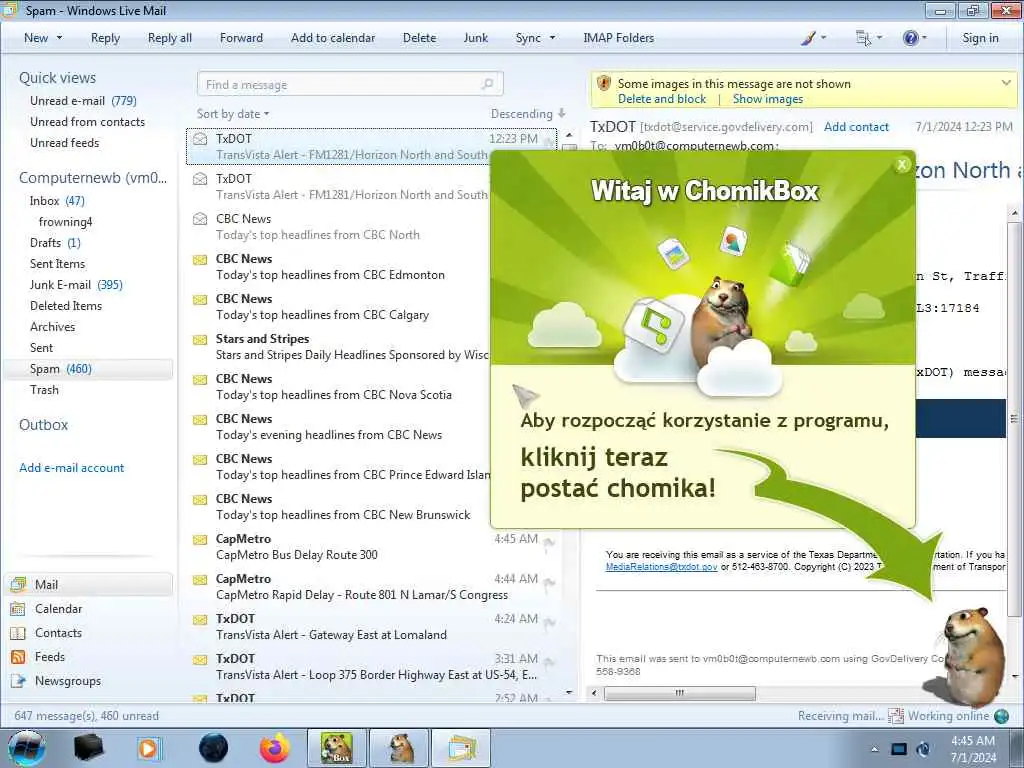This screenshot has width=1024, height=768.
Task: Show hidden tray icons arrow
Action: 874,749
